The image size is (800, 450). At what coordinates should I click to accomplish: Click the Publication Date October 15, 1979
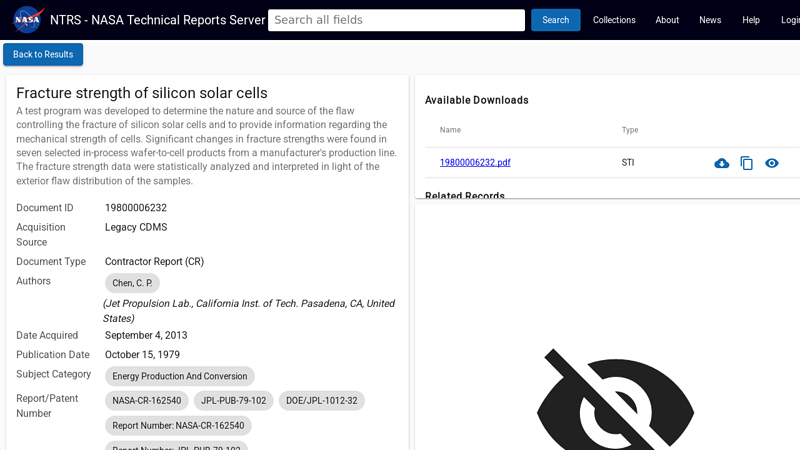coord(142,355)
